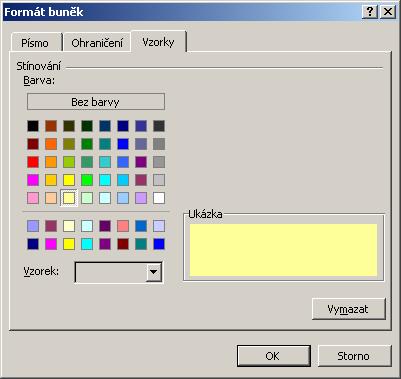Select the ocean blue swatch below the divider

coord(141,226)
